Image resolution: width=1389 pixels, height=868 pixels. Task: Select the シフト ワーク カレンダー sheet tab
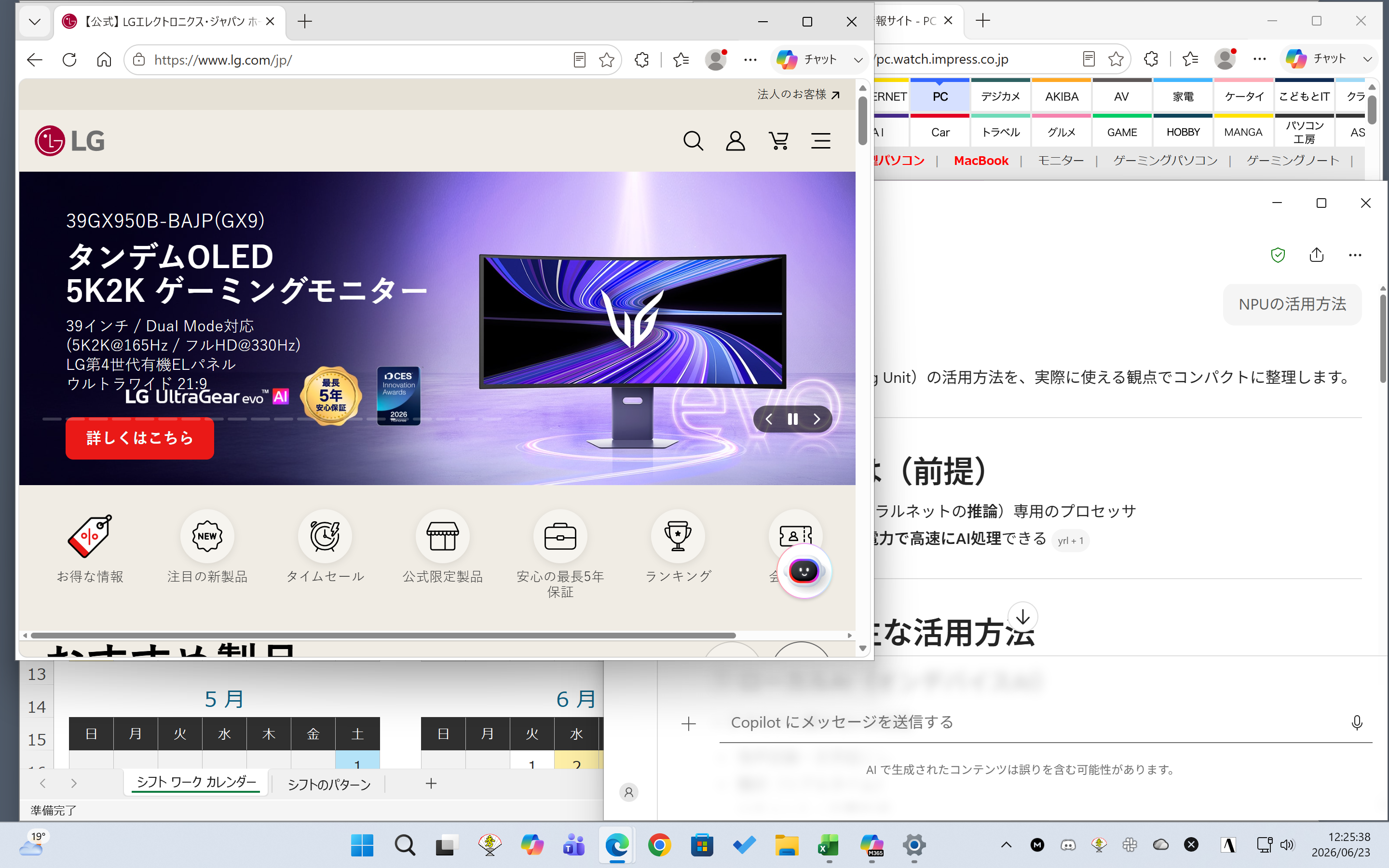coord(196,783)
